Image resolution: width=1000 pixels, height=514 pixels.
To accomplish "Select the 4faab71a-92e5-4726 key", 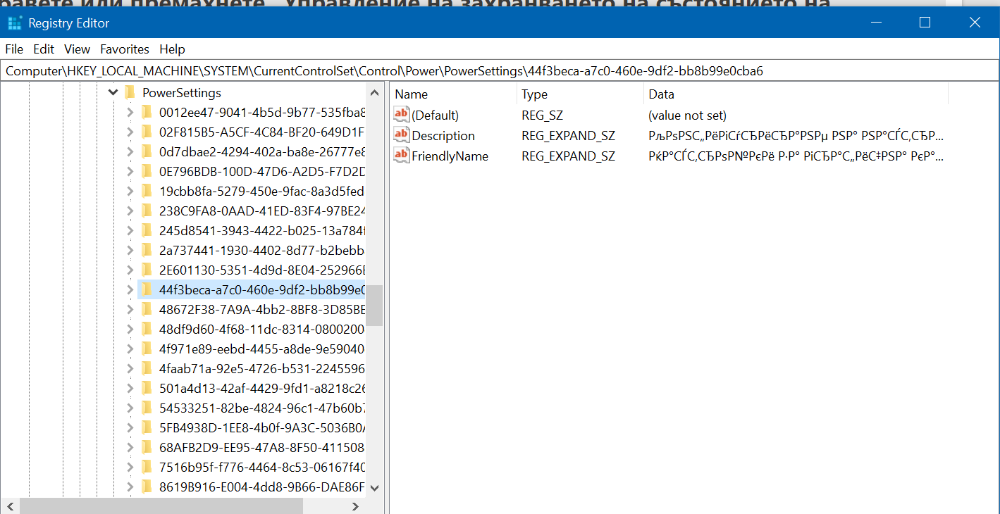I will [x=261, y=368].
